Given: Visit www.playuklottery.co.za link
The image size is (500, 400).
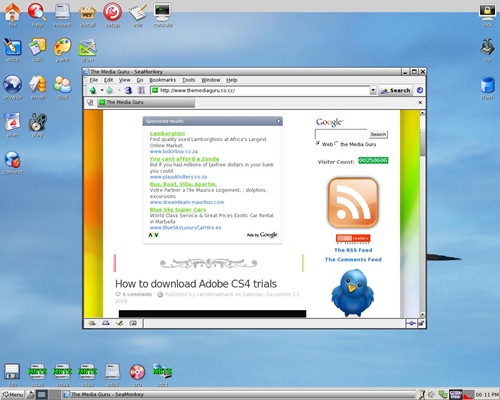Looking at the screenshot, I should point(178,177).
